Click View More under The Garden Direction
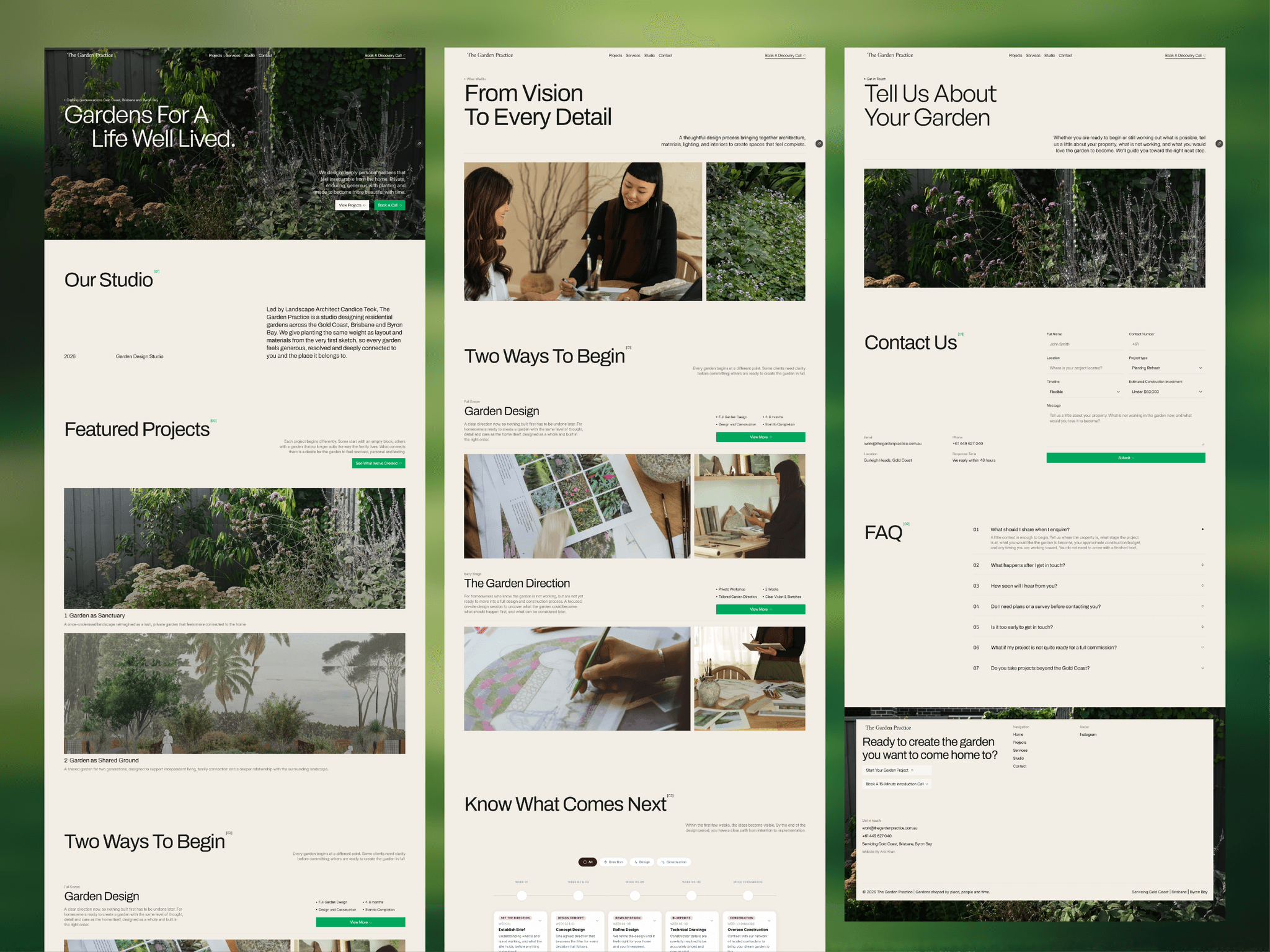Screen dimensions: 1270x952 click(760, 609)
